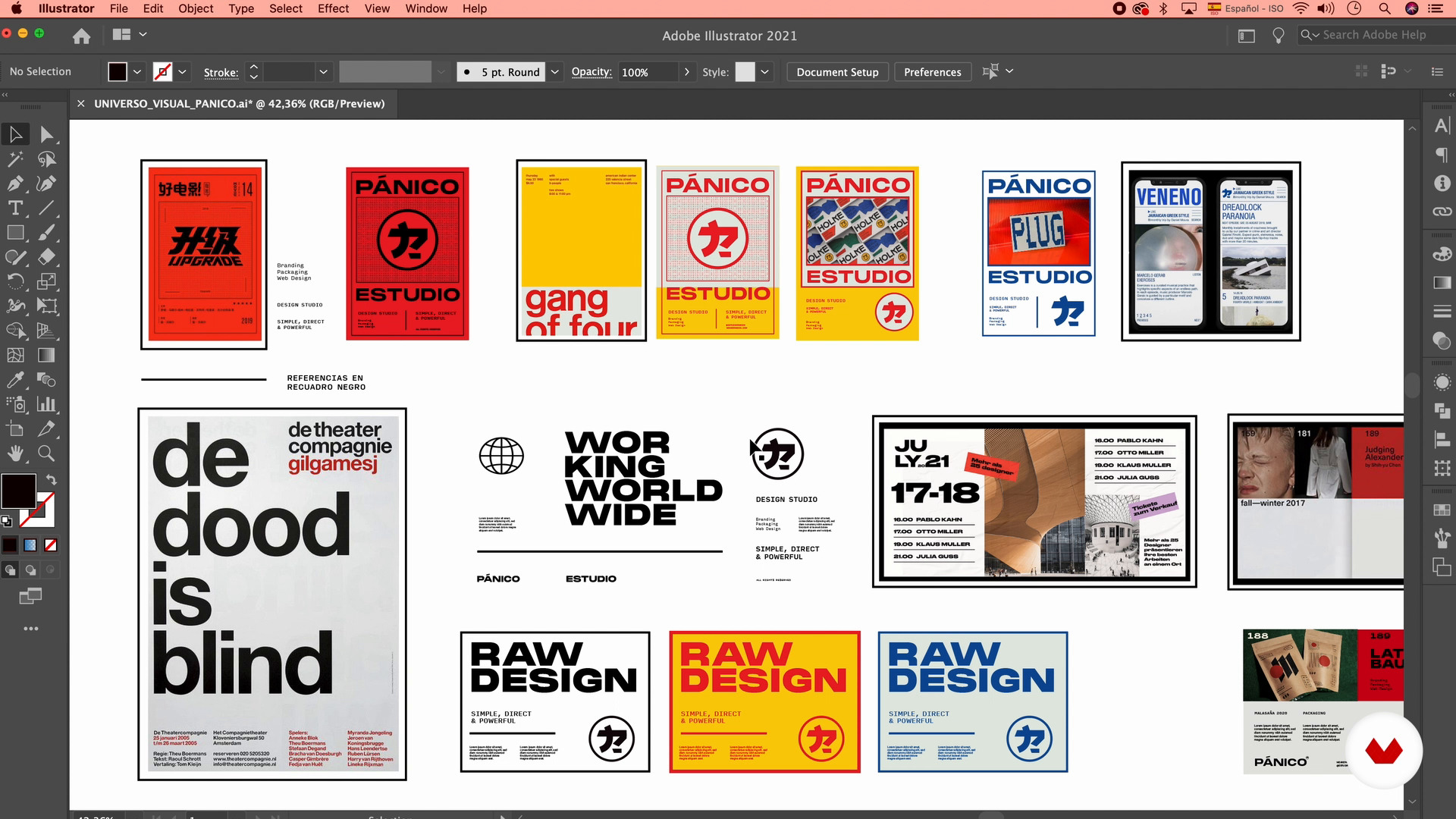The height and width of the screenshot is (819, 1456).
Task: Open graphic Style dropdown
Action: point(764,72)
